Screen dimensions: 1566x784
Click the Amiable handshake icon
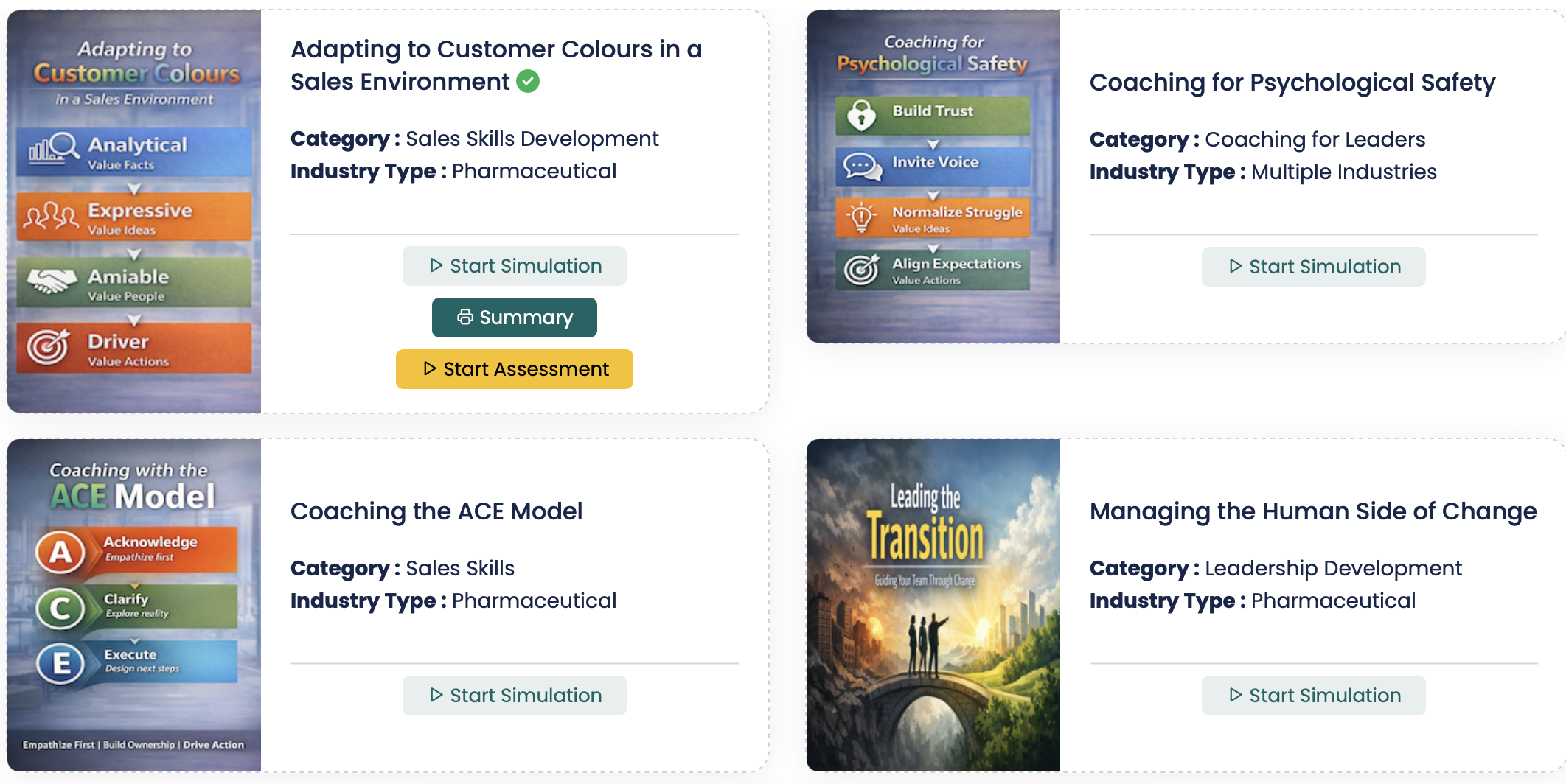52,280
